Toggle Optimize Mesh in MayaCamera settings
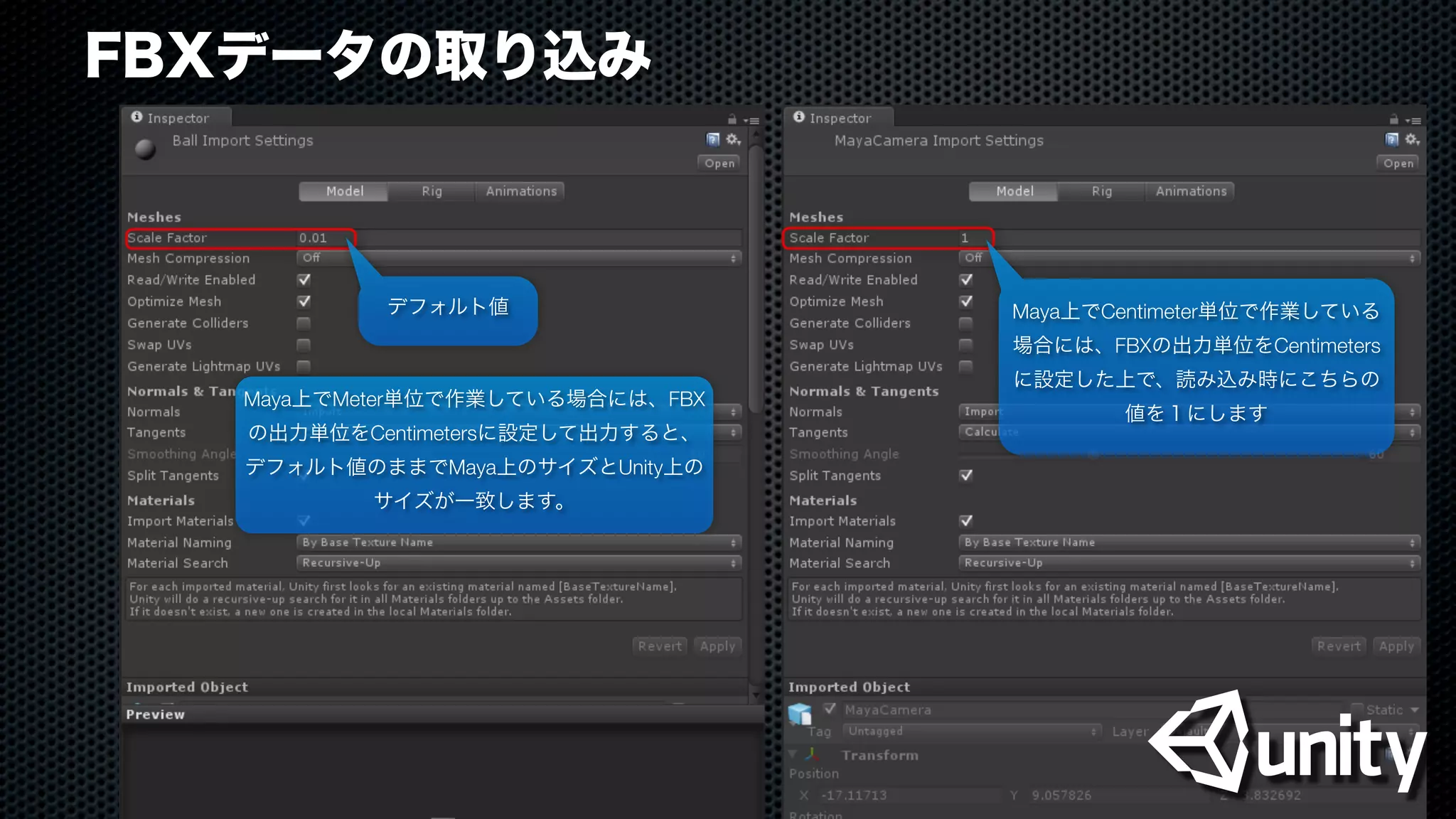This screenshot has width=1456, height=819. coord(966,301)
